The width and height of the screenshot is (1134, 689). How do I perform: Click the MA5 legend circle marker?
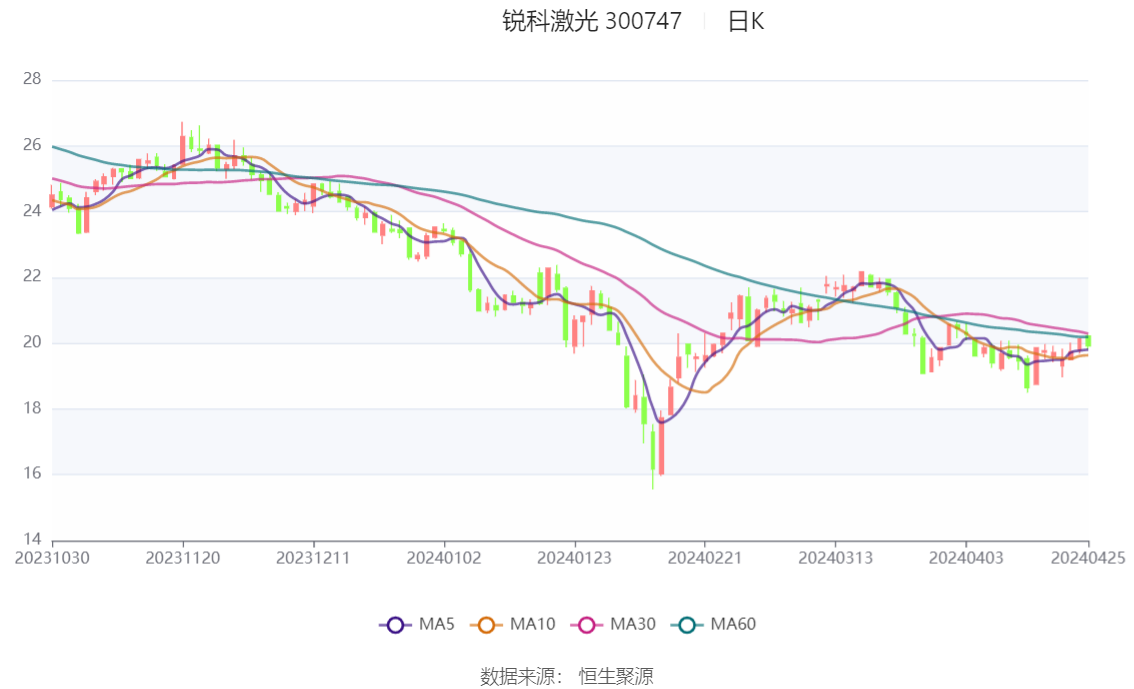[395, 625]
